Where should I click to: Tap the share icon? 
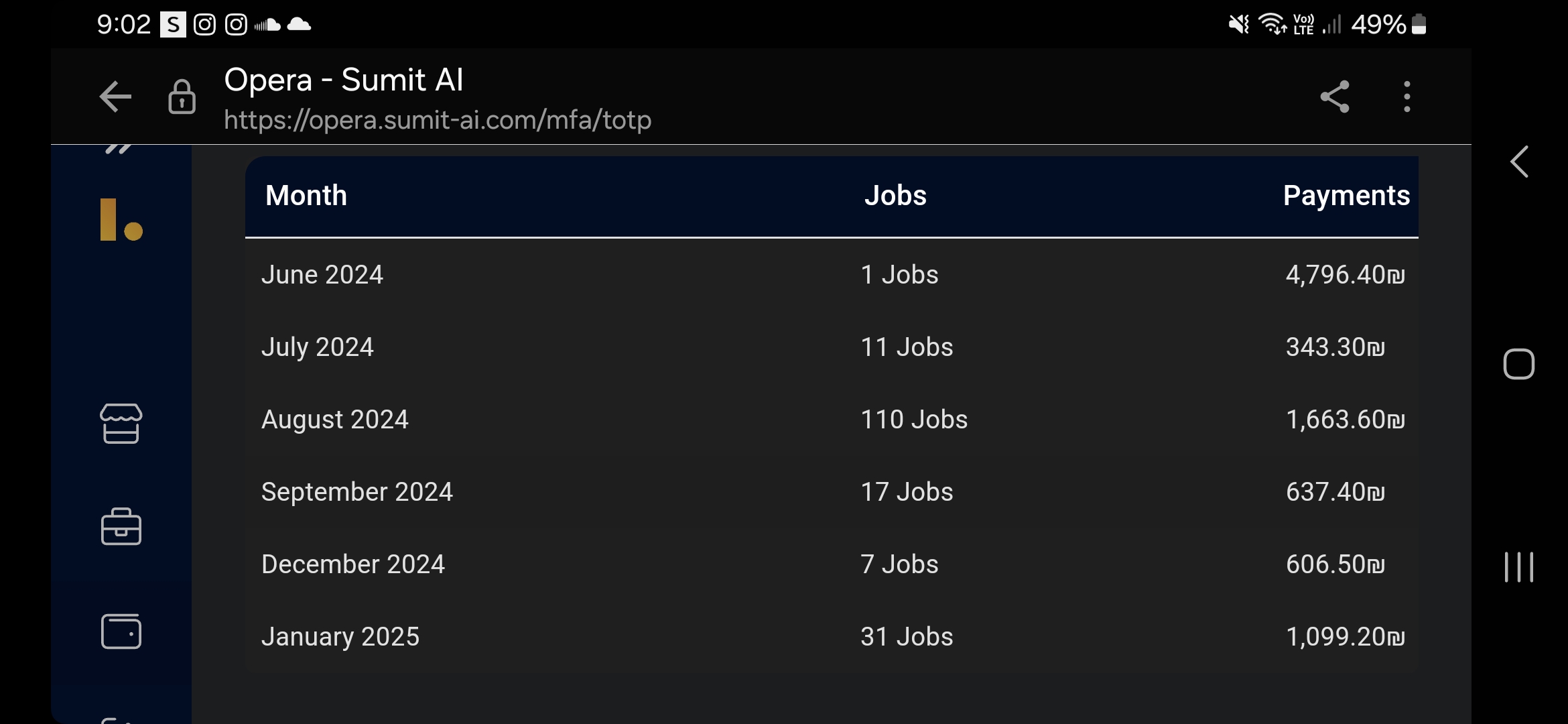pyautogui.click(x=1334, y=97)
